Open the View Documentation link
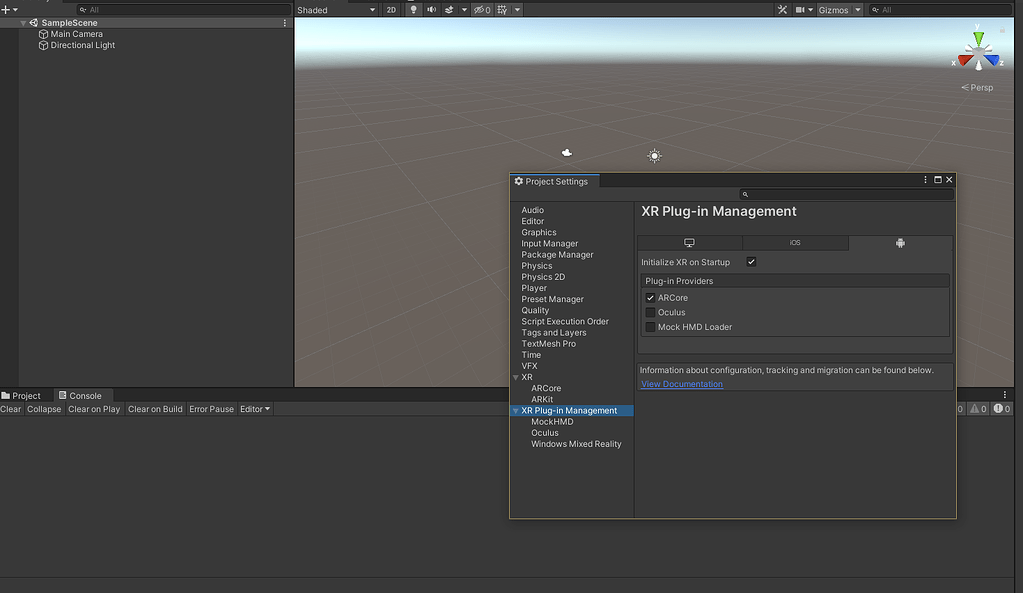 coord(682,384)
